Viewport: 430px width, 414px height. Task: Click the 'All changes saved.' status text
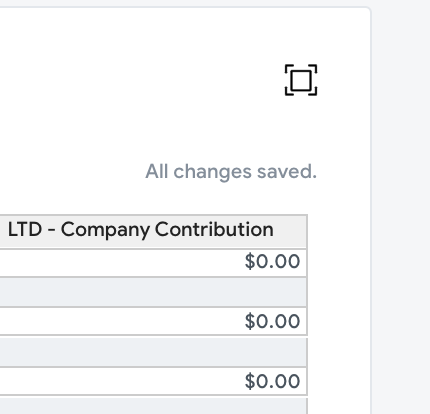pyautogui.click(x=231, y=172)
